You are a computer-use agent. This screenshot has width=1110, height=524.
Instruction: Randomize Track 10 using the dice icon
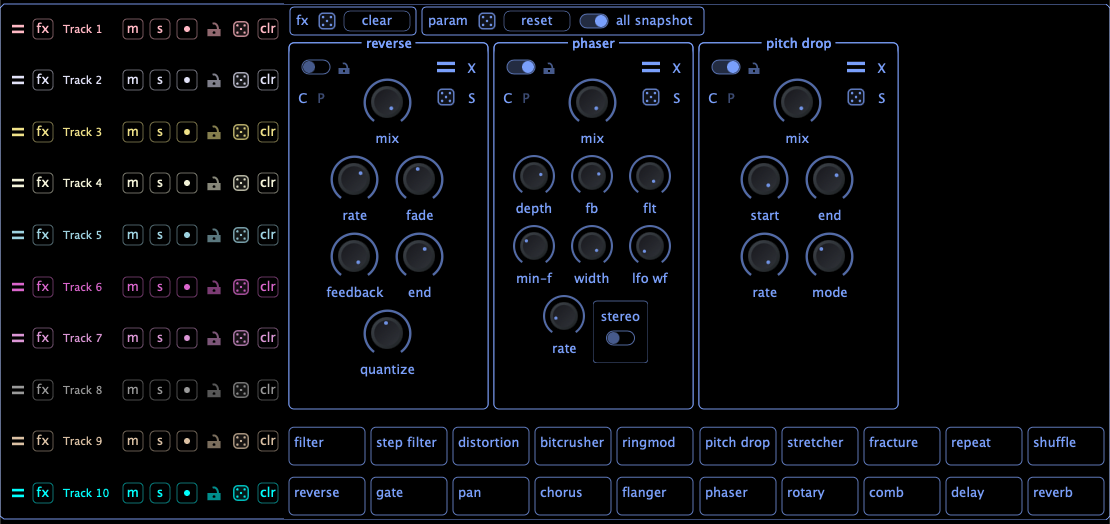[x=241, y=492]
